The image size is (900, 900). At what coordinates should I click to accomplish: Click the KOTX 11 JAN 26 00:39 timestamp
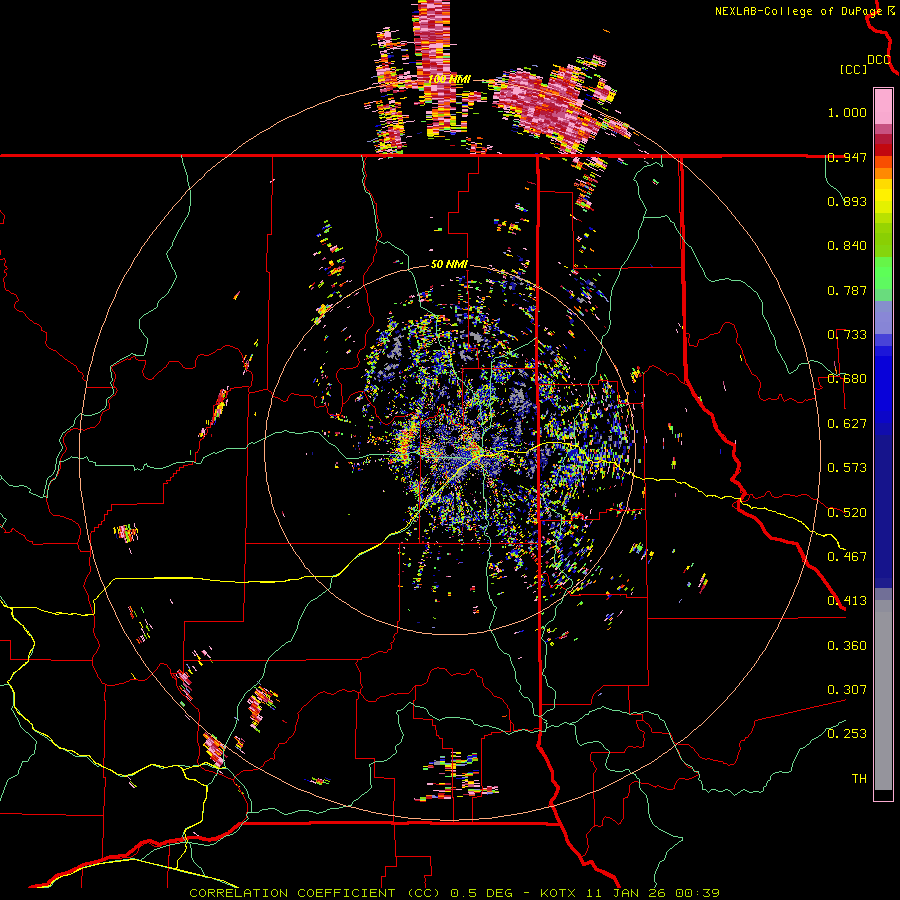pos(630,893)
